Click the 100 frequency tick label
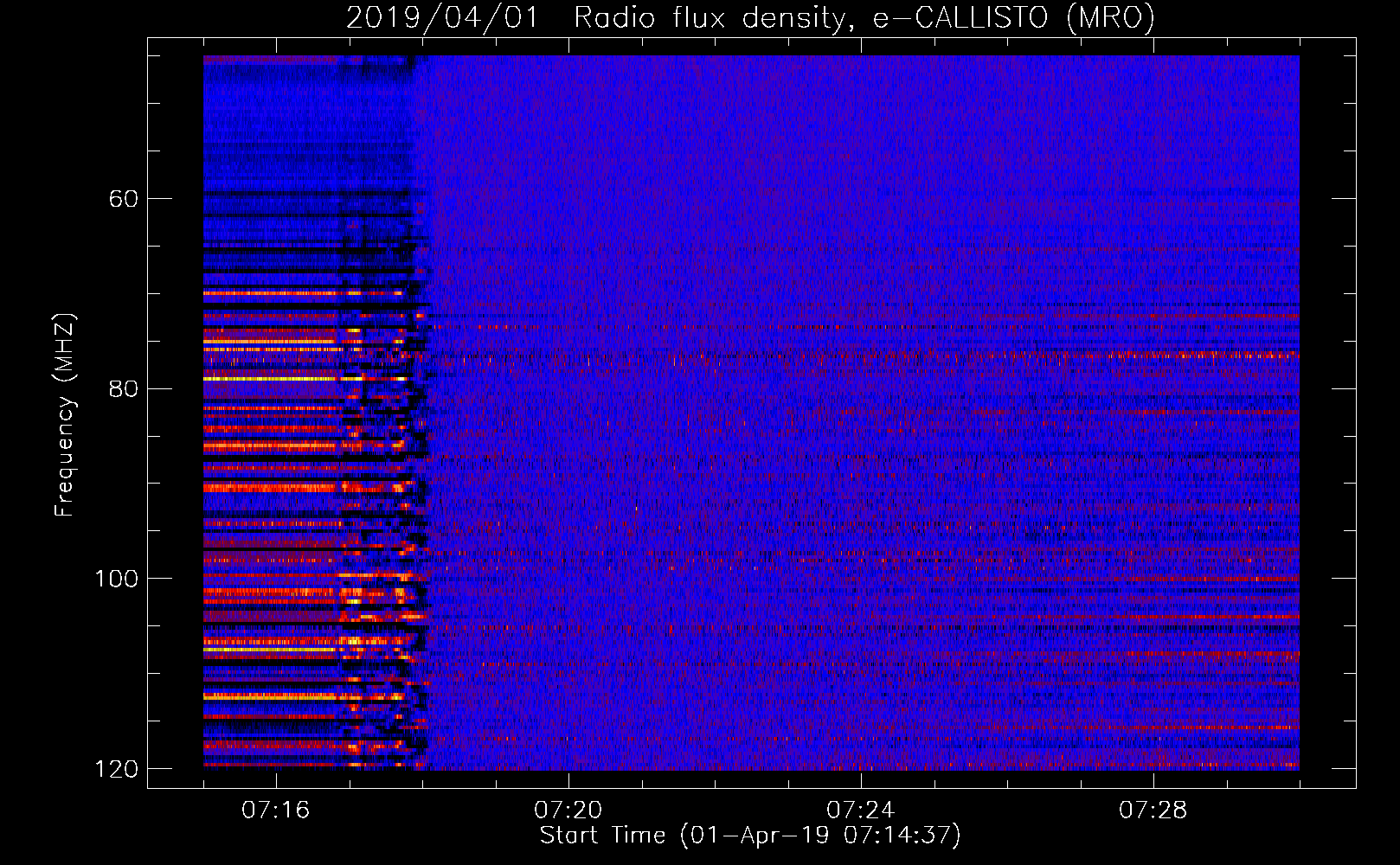 pyautogui.click(x=117, y=579)
